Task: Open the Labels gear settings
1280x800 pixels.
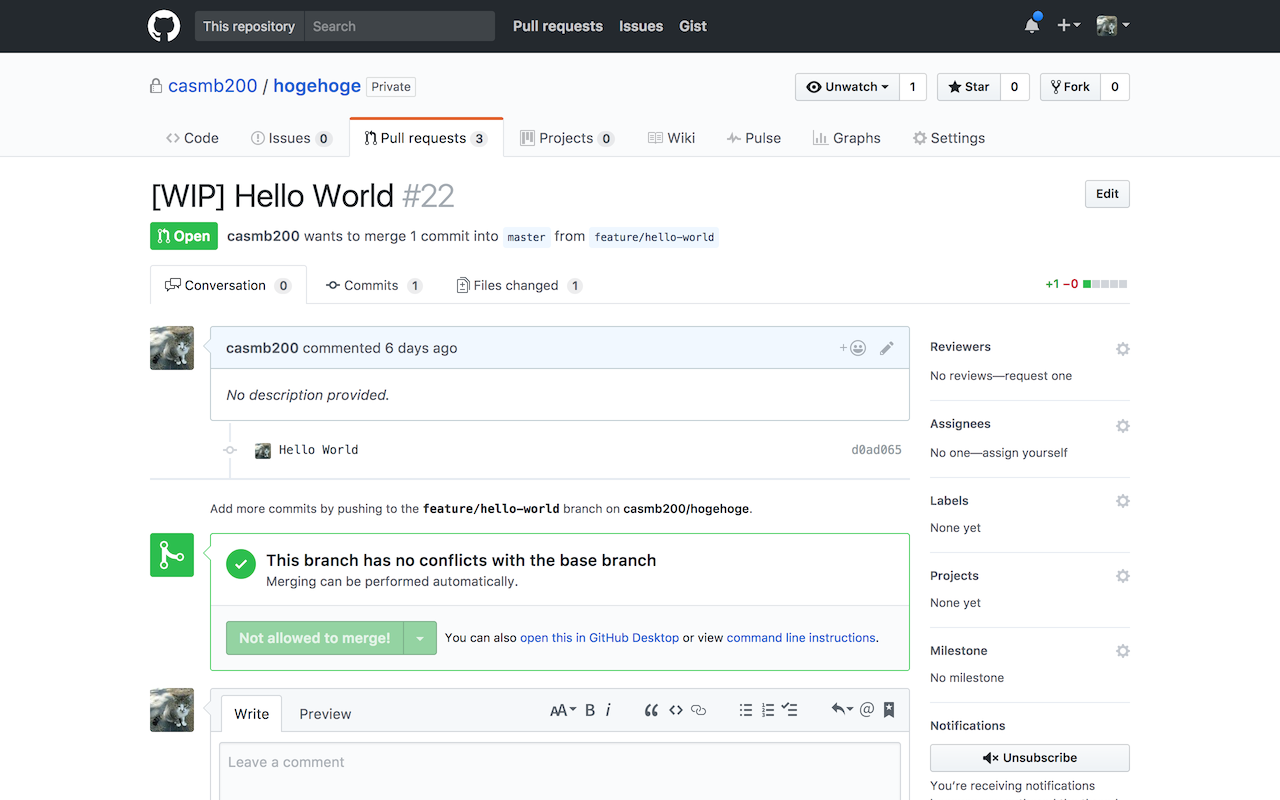Action: [x=1122, y=501]
